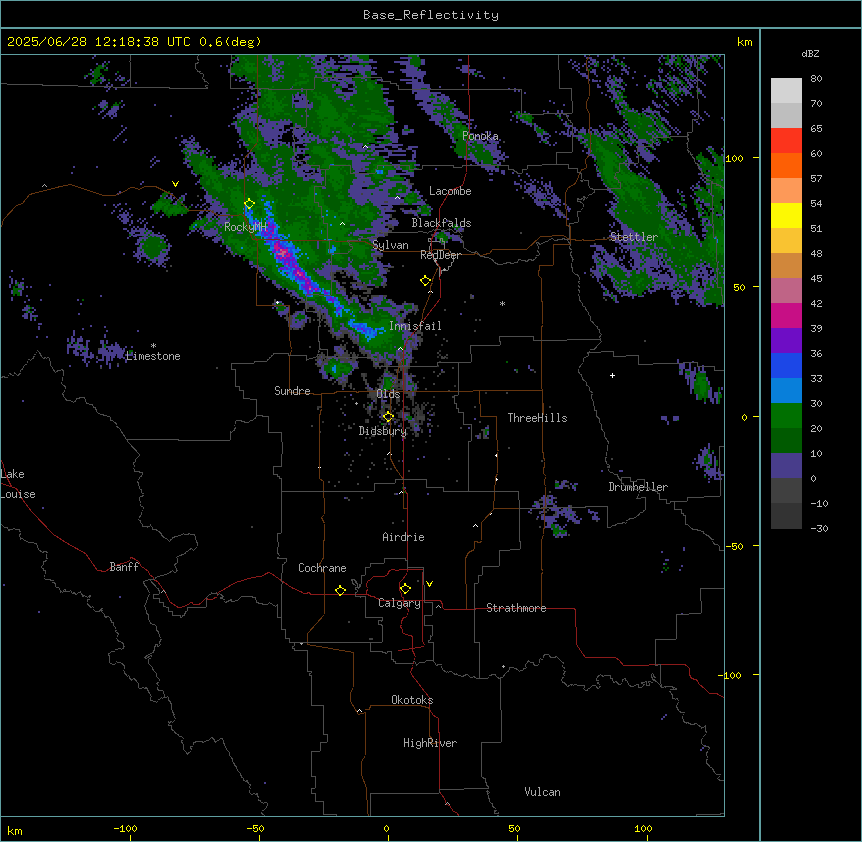Click the Vulcan town label
862x842 pixels.
542,792
